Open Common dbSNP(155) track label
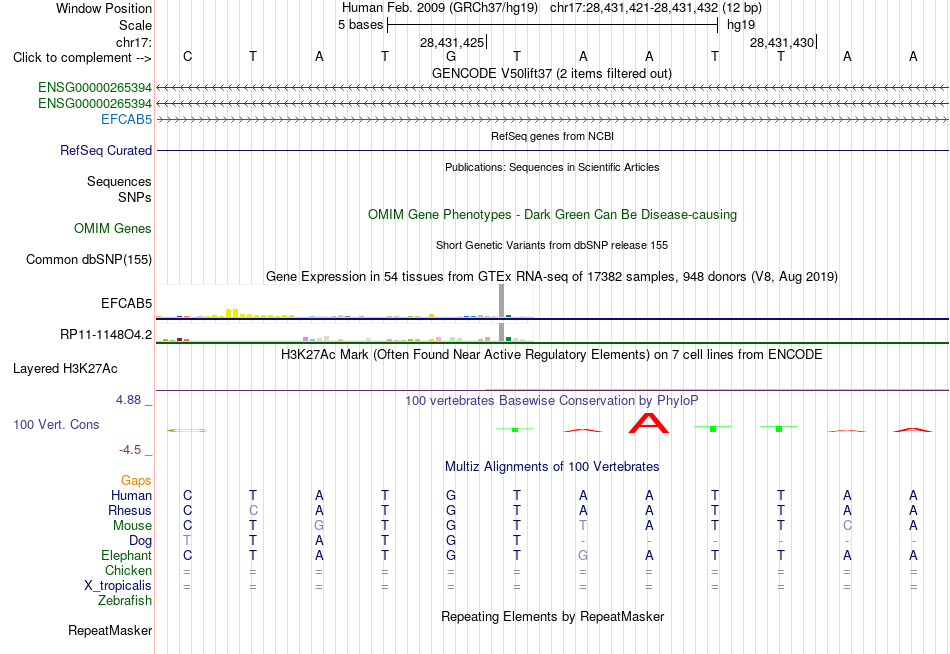 tap(88, 259)
